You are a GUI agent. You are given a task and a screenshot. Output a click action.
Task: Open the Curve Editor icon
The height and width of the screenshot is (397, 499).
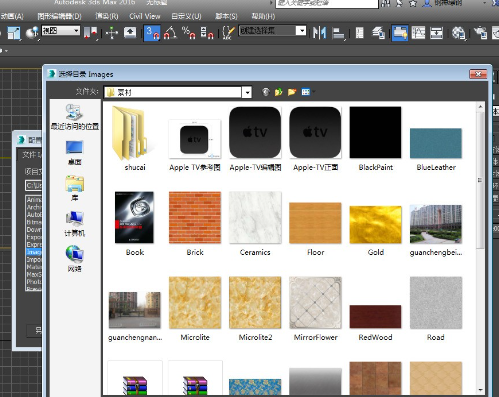point(418,33)
